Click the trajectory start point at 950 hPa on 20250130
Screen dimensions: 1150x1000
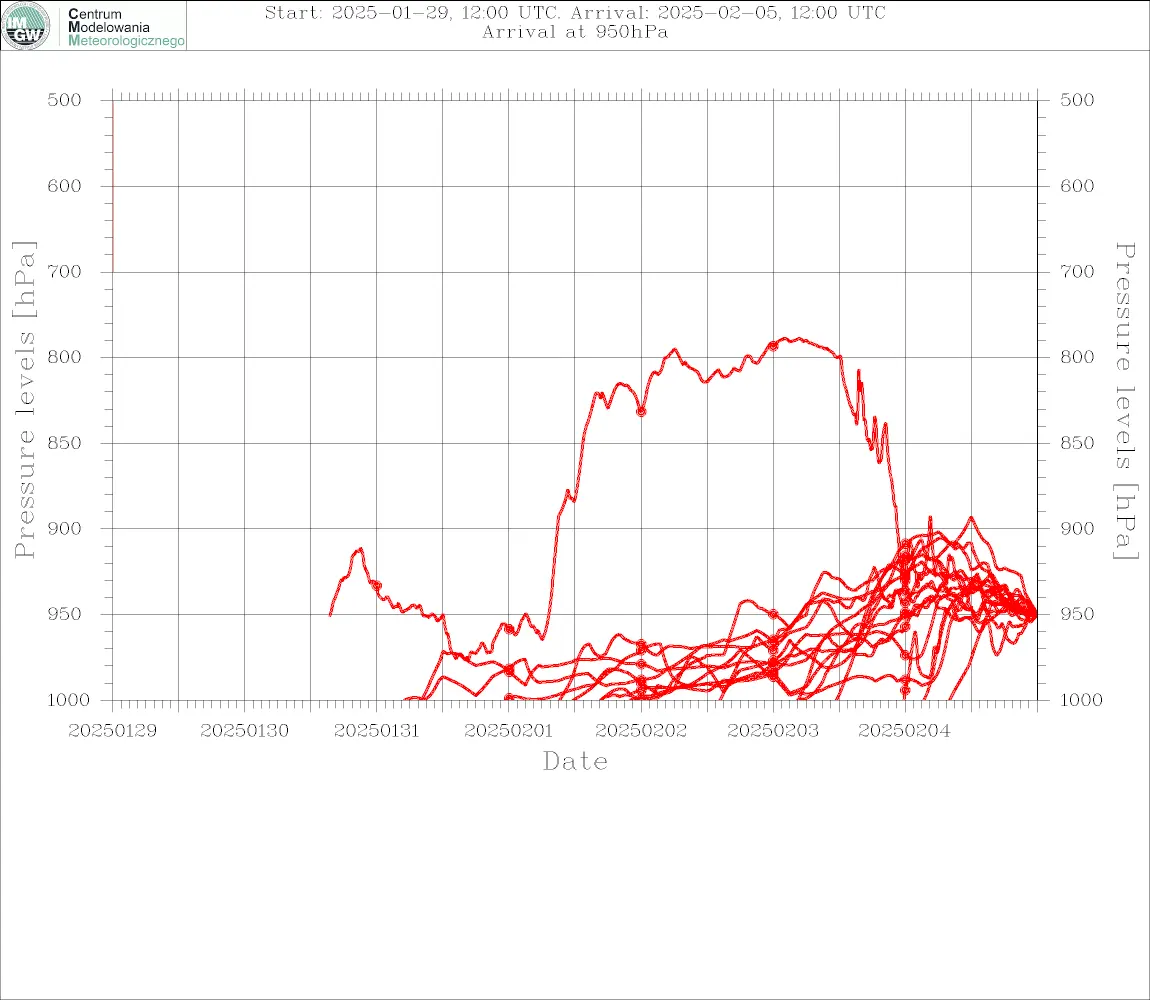pos(331,614)
